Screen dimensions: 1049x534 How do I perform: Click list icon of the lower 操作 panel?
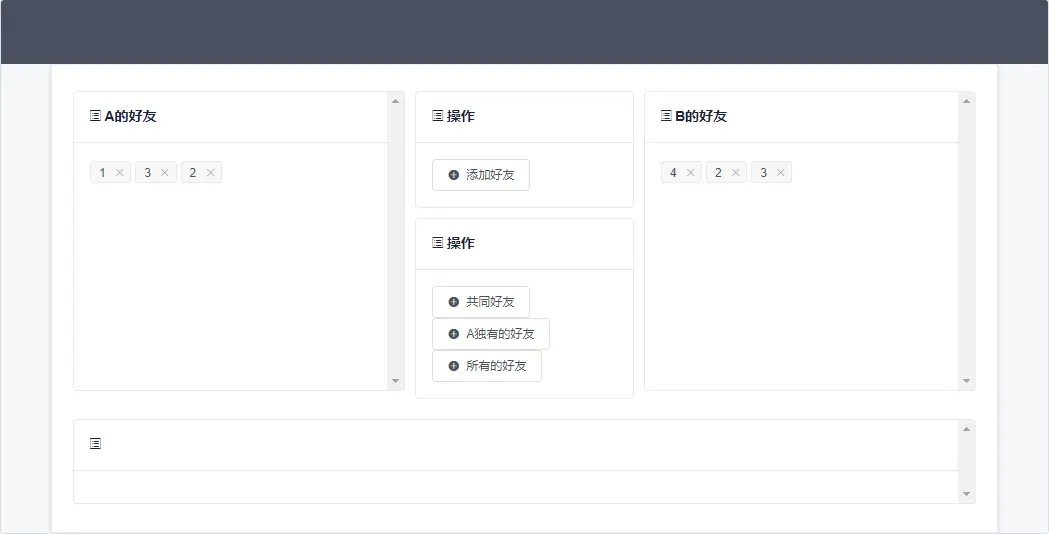[x=438, y=243]
